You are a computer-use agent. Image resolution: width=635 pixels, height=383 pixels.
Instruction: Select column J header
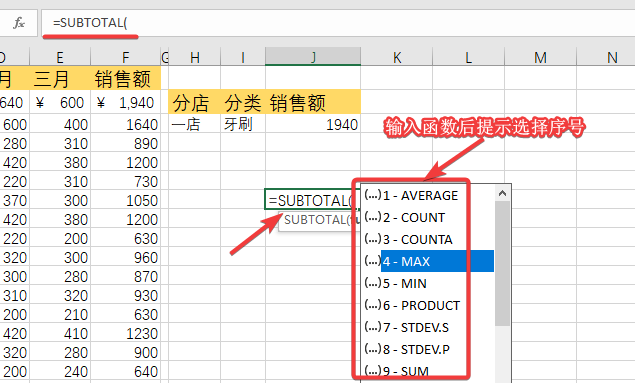[x=313, y=56]
